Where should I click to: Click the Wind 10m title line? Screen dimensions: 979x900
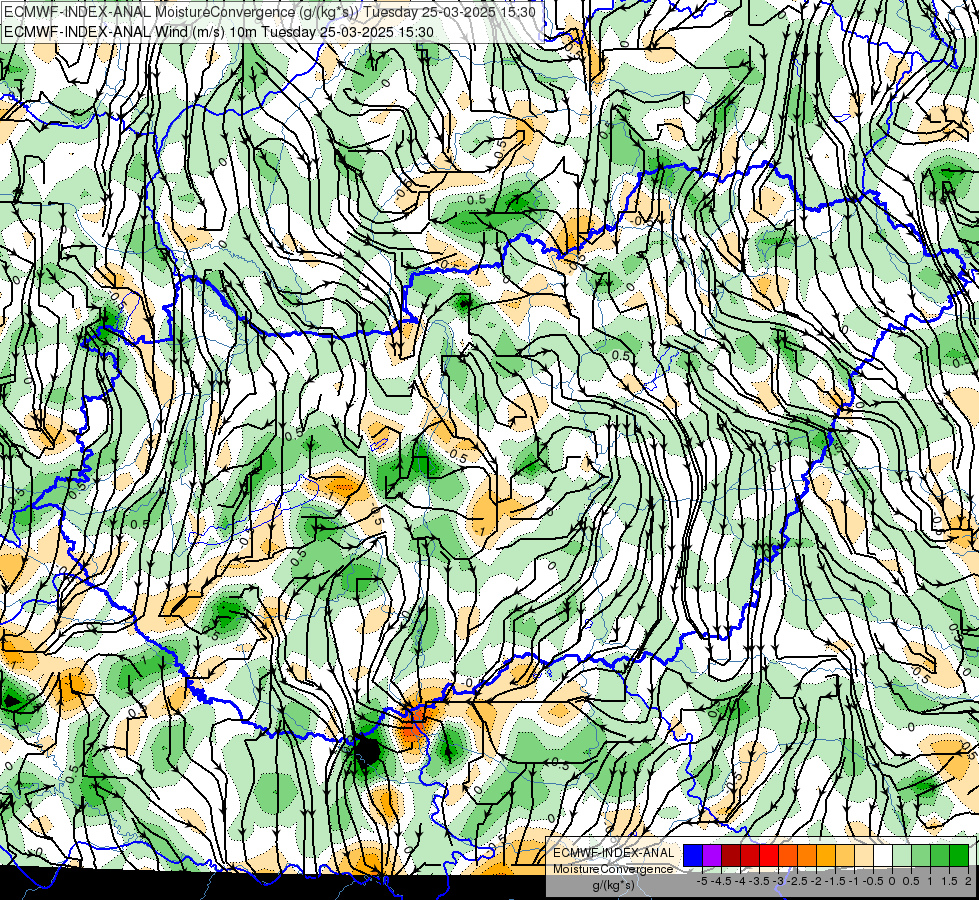pyautogui.click(x=219, y=32)
